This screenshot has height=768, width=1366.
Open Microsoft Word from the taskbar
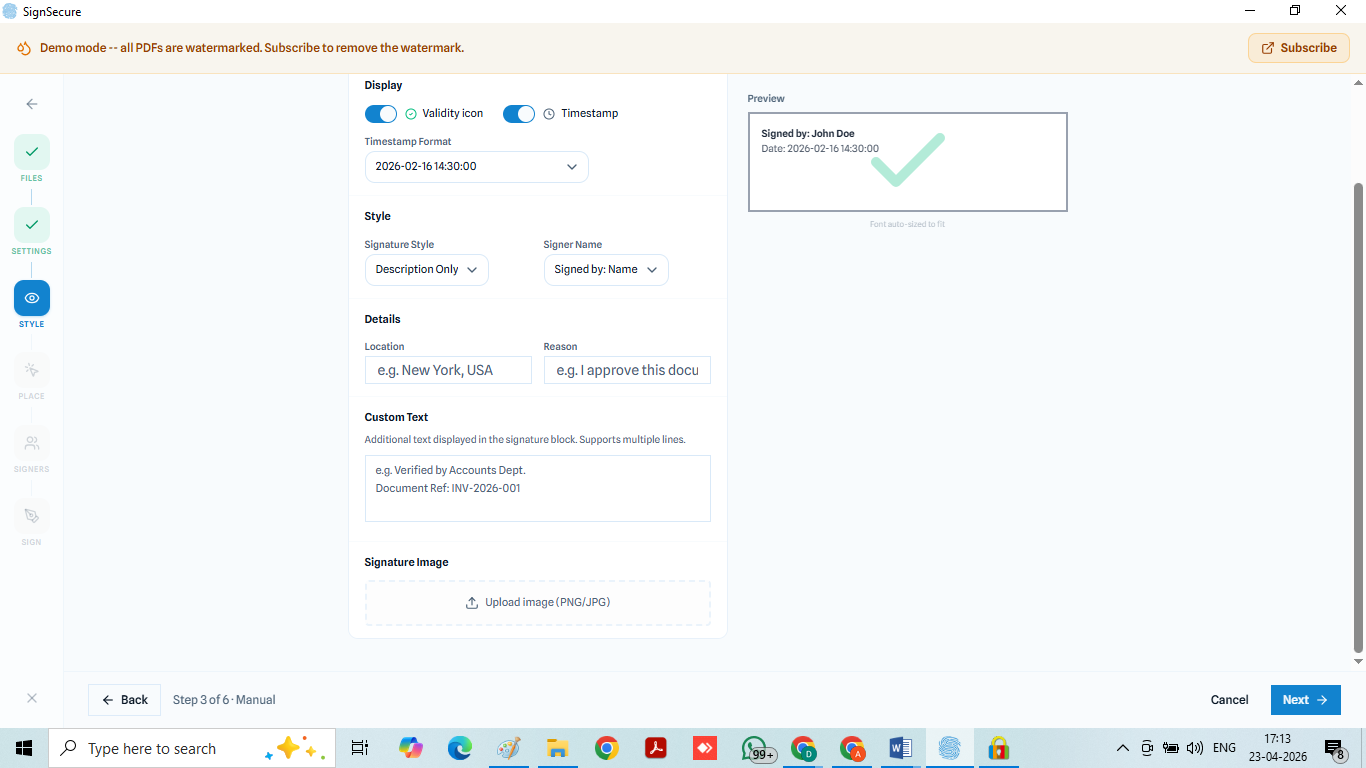click(x=900, y=748)
